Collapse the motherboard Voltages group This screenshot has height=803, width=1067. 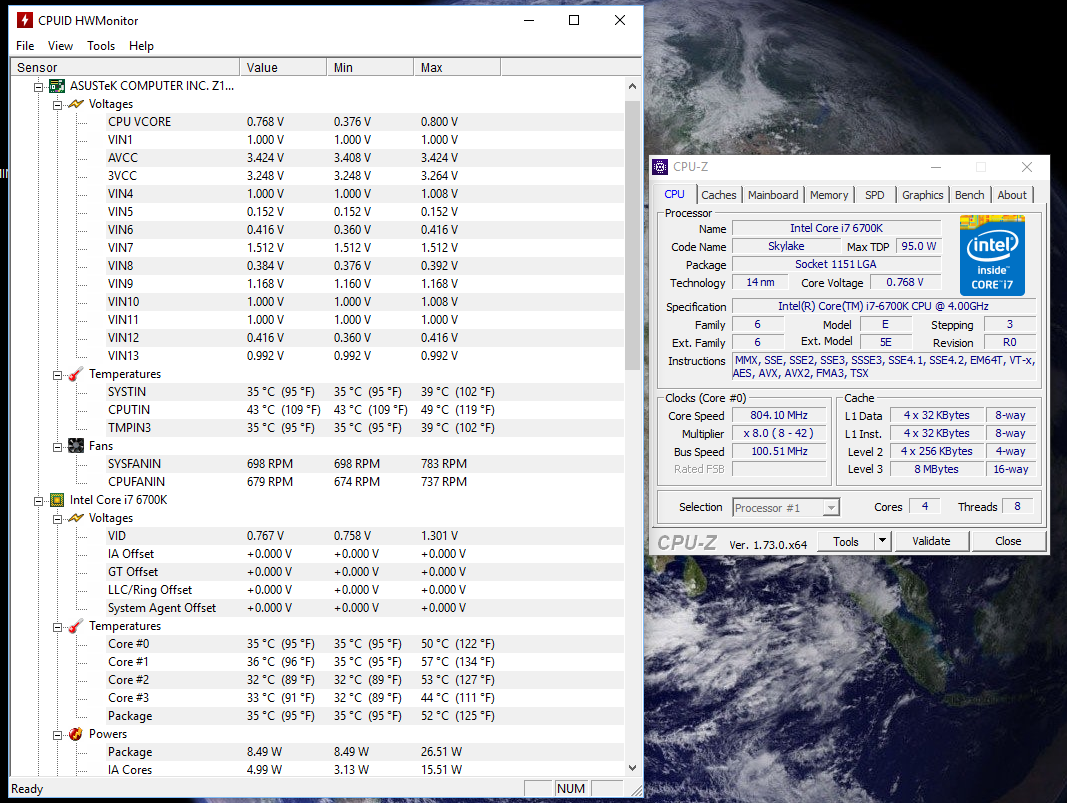58,105
